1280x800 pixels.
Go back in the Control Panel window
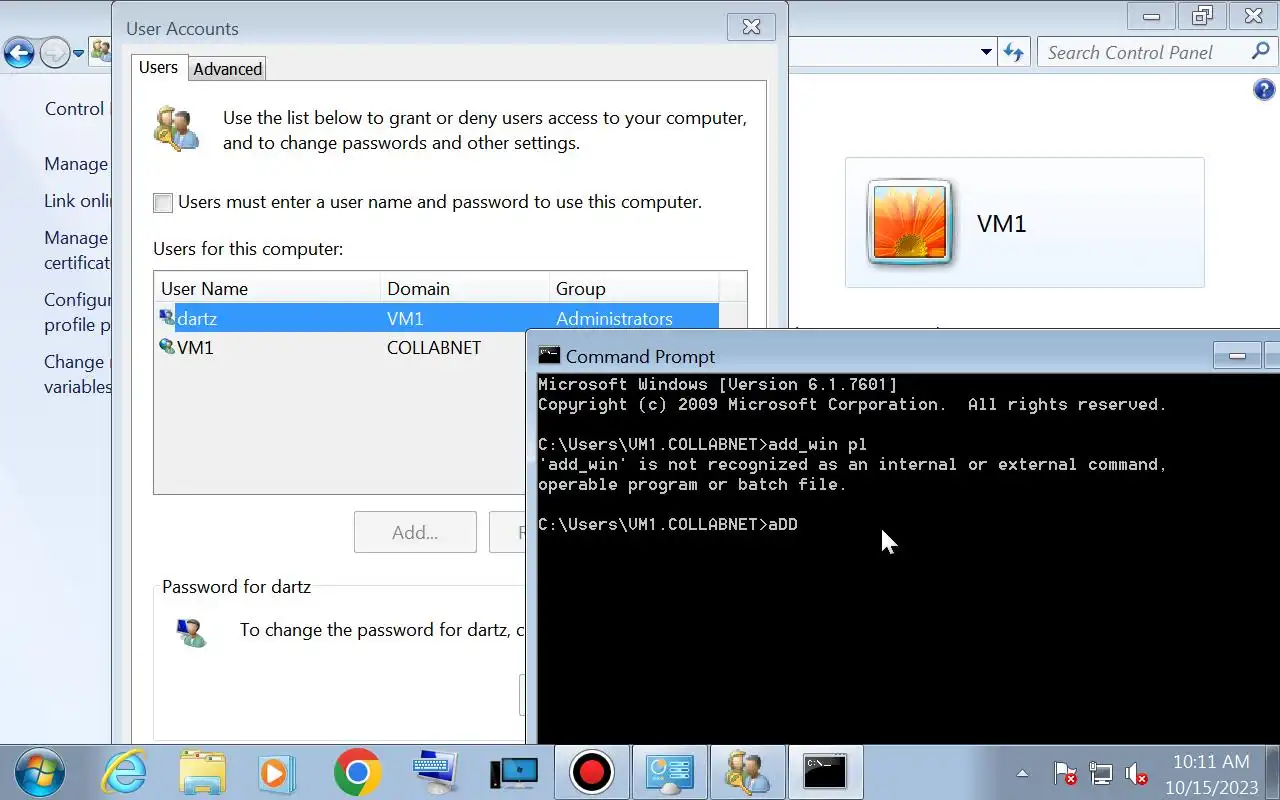(x=19, y=53)
